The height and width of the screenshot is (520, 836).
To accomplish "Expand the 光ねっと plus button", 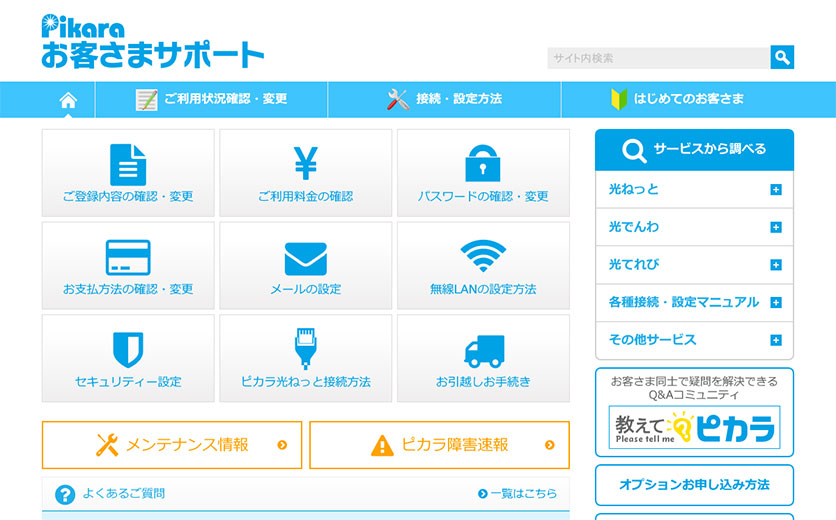I will coord(776,189).
